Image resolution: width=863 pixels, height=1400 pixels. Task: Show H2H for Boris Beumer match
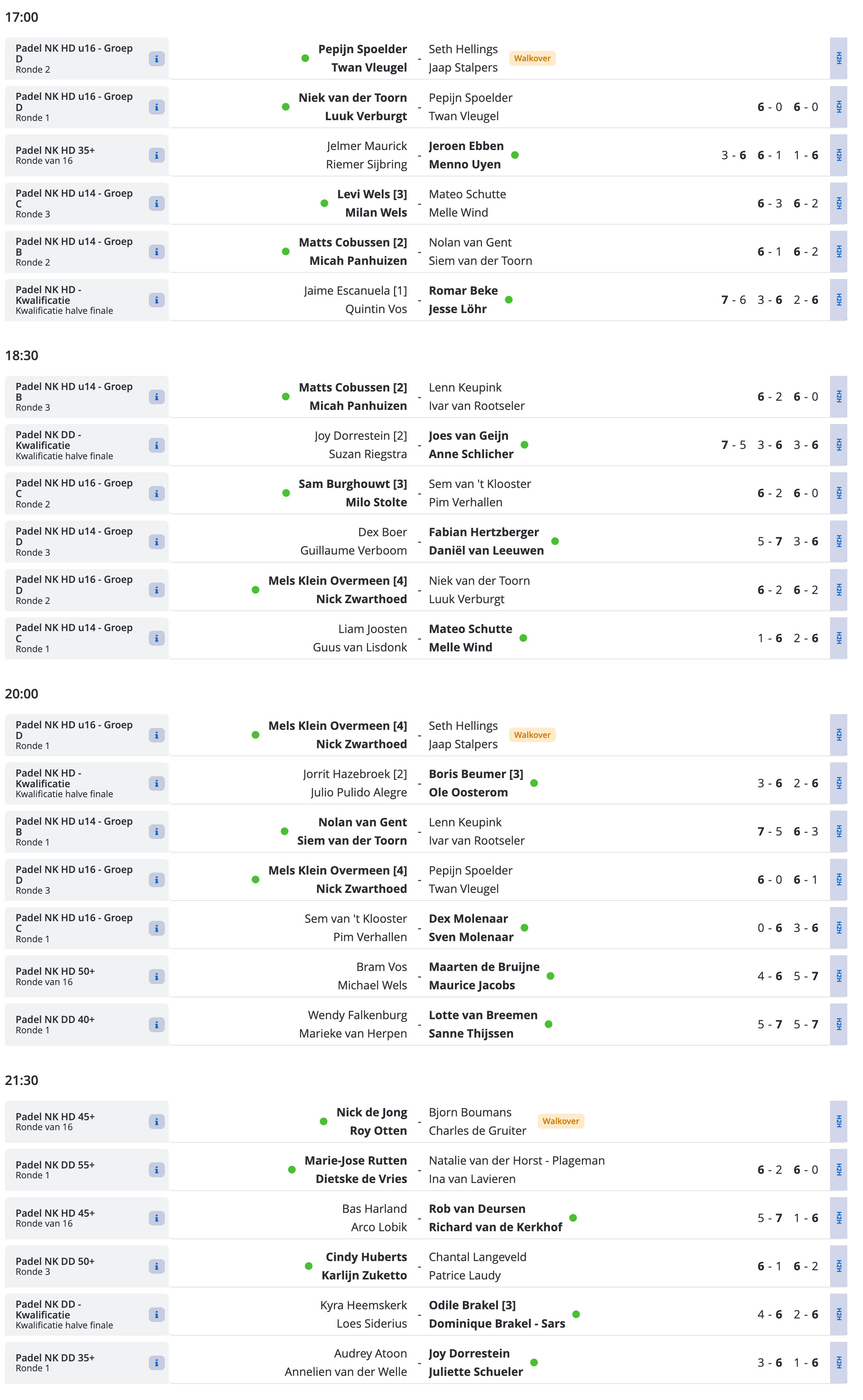(839, 783)
